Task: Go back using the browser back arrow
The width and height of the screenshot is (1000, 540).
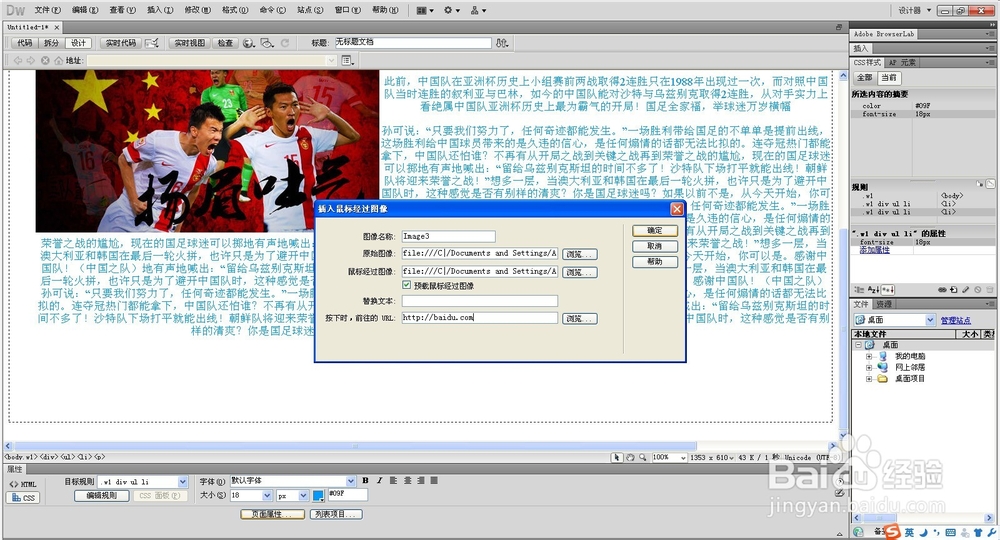Action: click(18, 61)
